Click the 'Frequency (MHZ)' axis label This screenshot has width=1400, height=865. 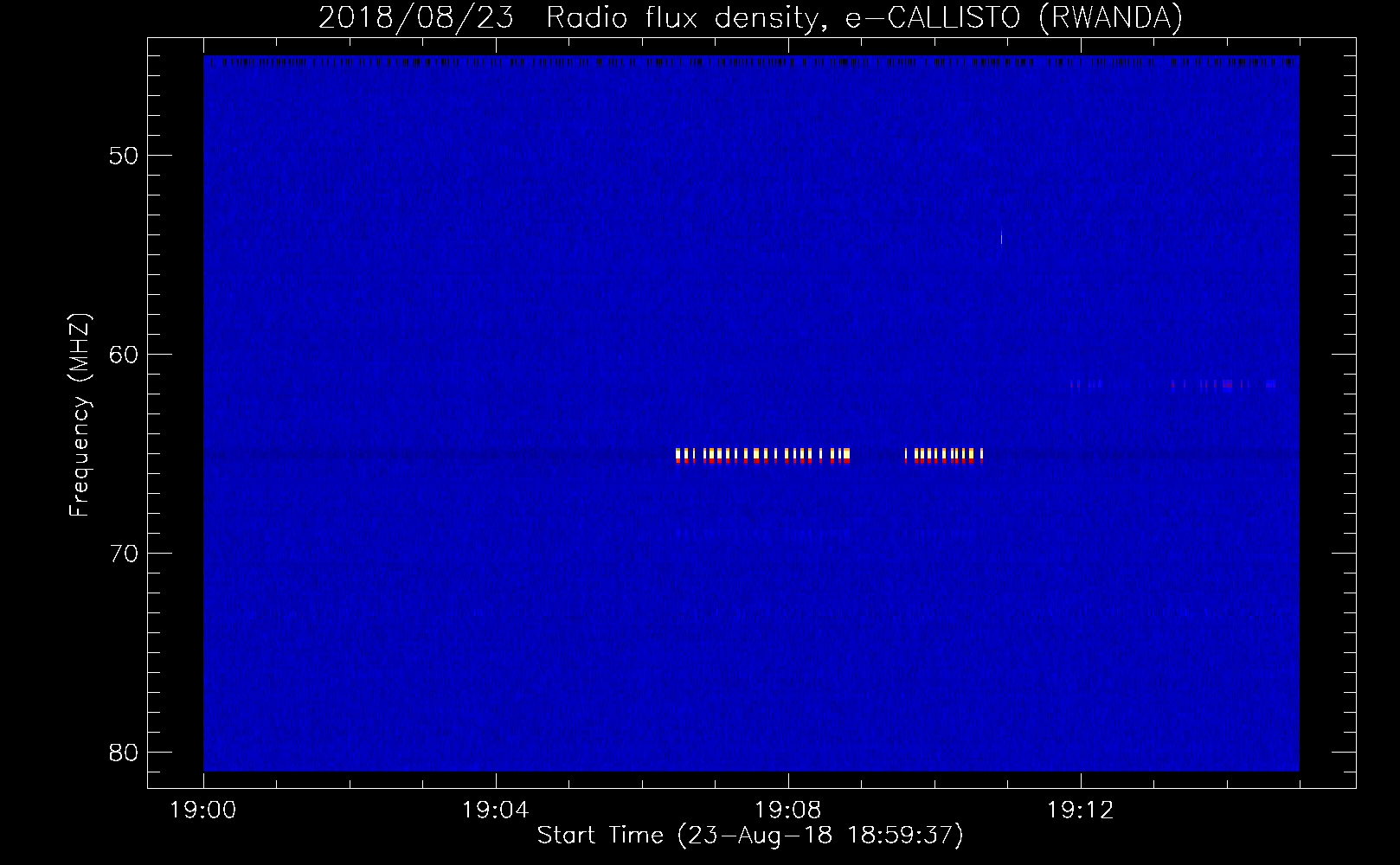point(79,414)
